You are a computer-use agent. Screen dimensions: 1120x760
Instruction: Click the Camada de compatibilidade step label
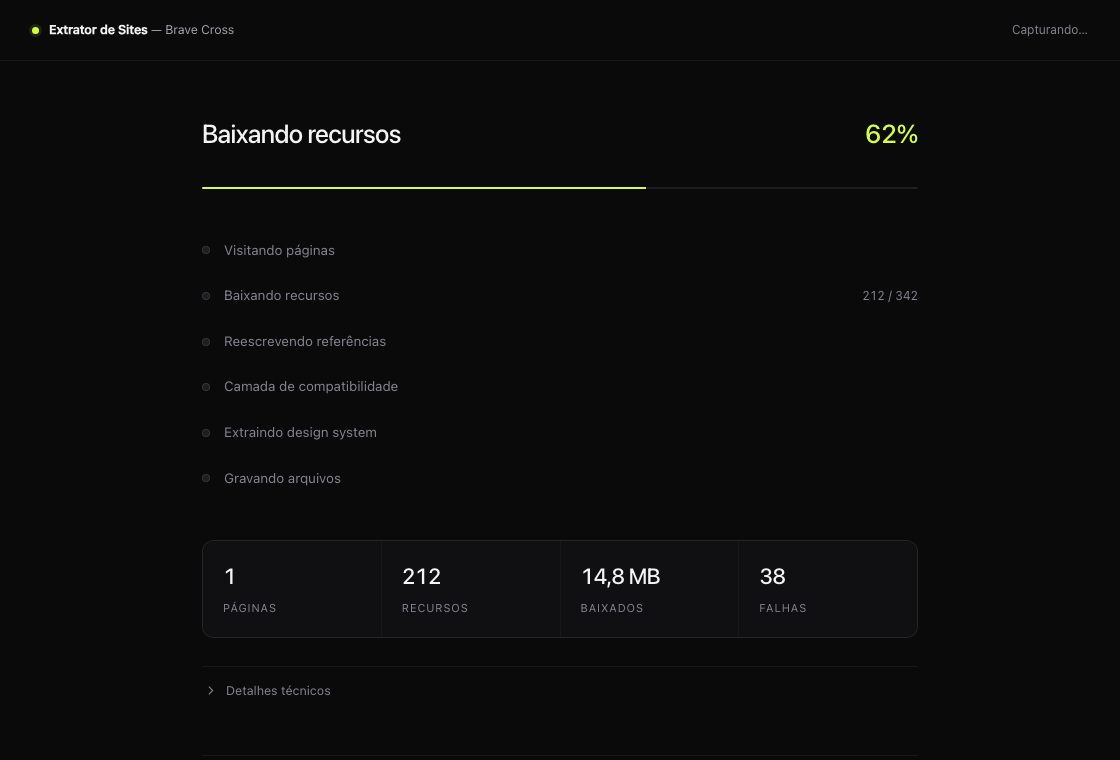click(x=311, y=386)
